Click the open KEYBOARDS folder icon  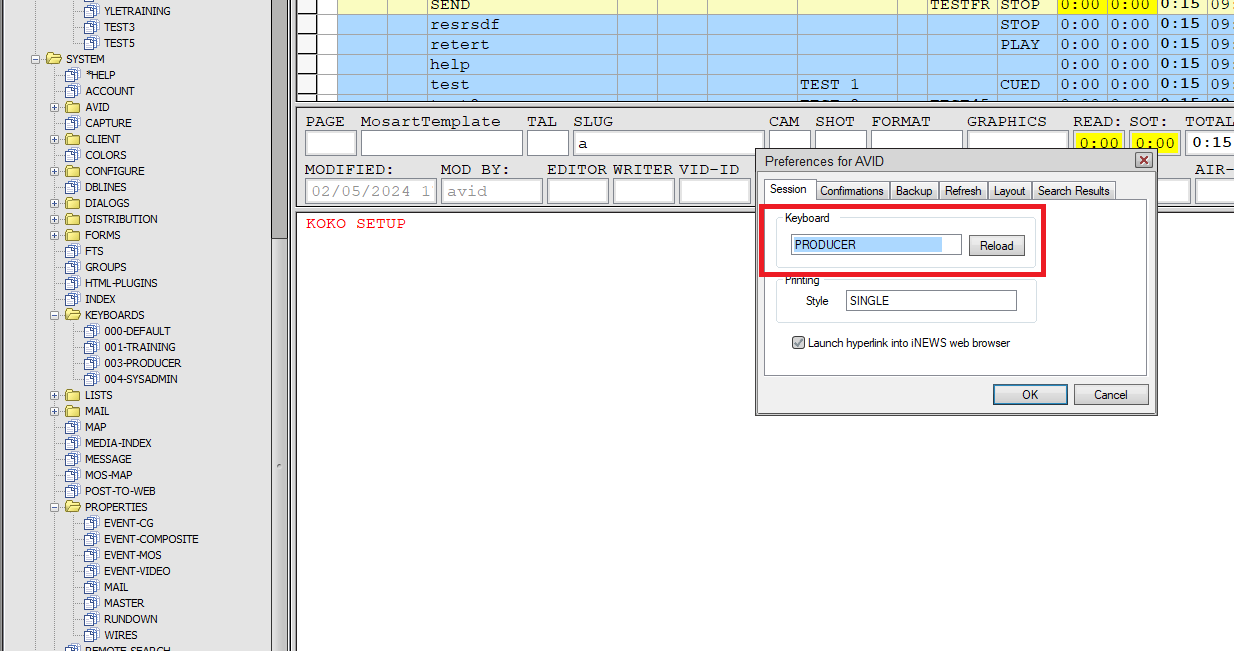(x=73, y=315)
